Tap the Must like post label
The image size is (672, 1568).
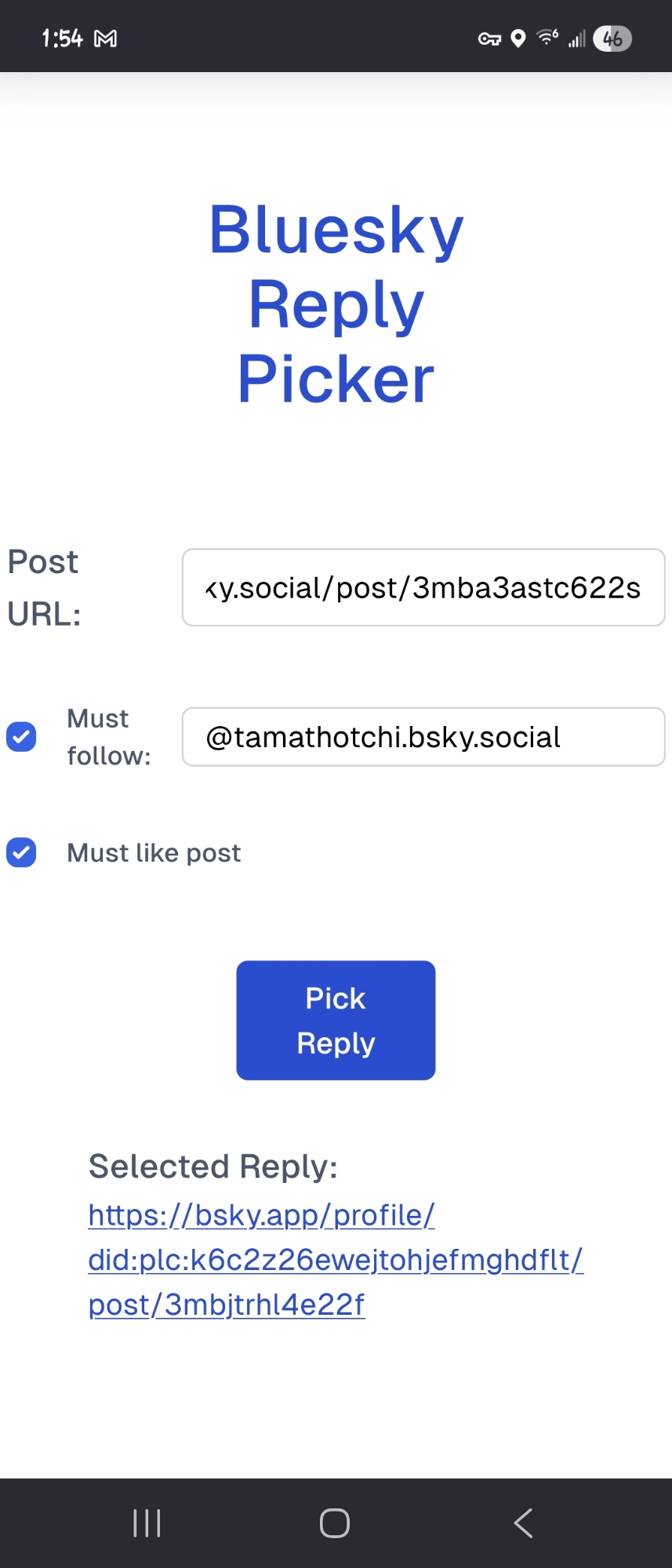pos(154,853)
